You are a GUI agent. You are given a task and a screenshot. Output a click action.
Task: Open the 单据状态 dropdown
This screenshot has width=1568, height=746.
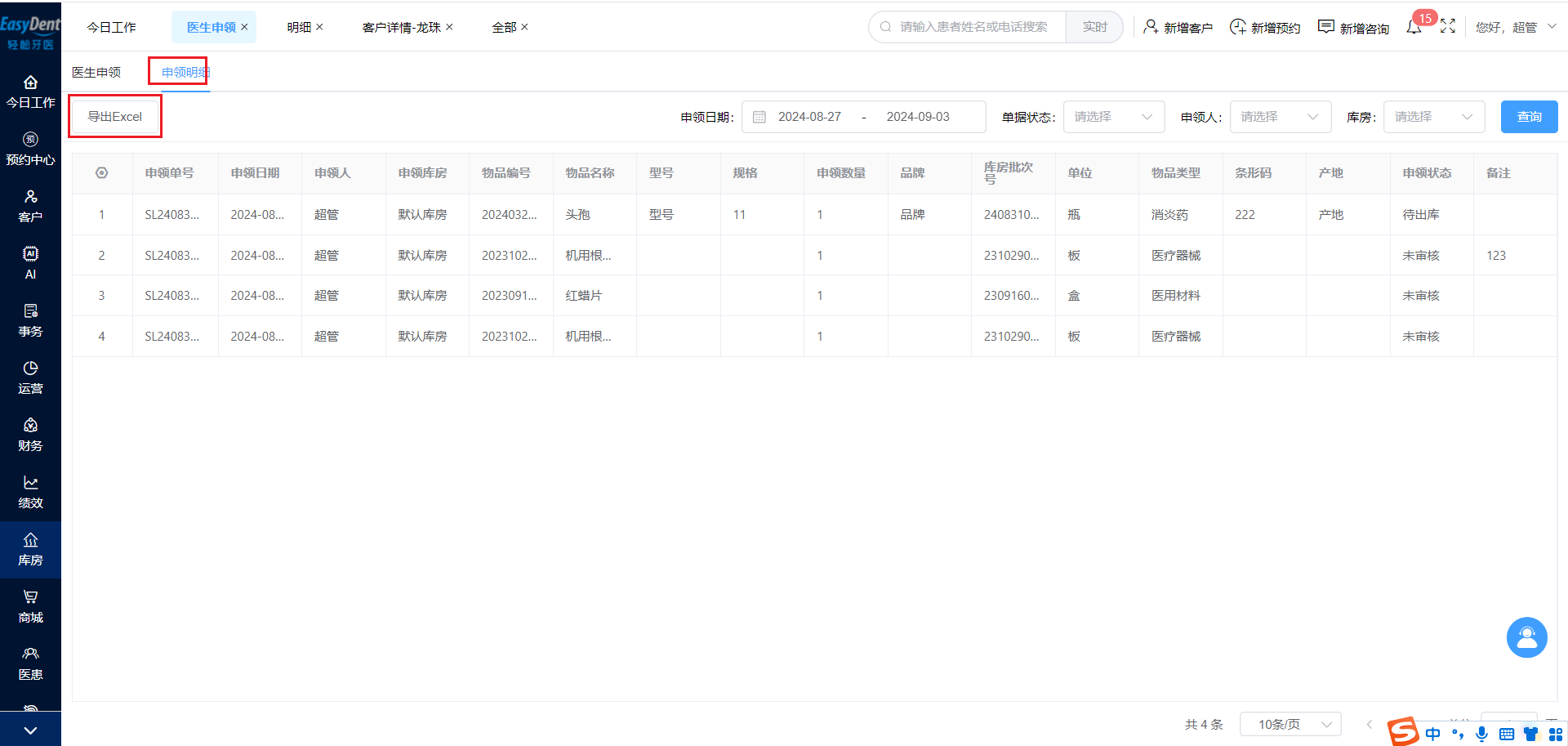point(1113,117)
